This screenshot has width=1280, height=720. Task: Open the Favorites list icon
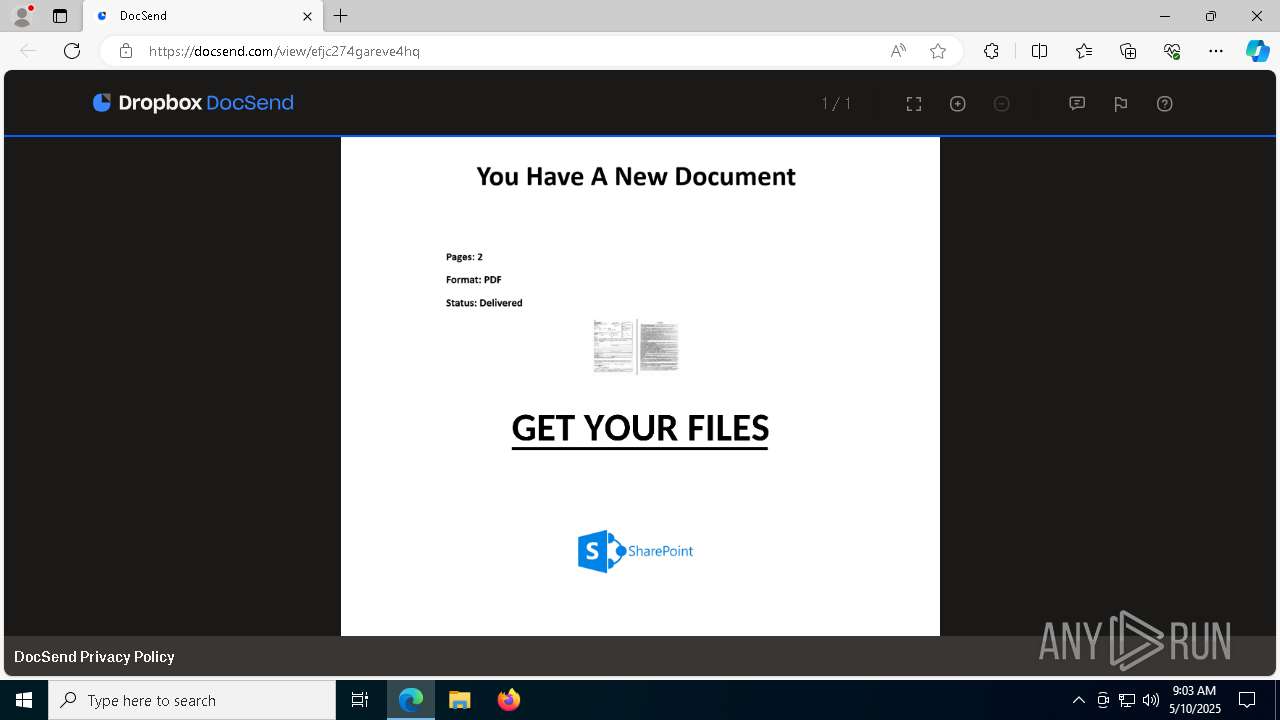pos(1084,51)
